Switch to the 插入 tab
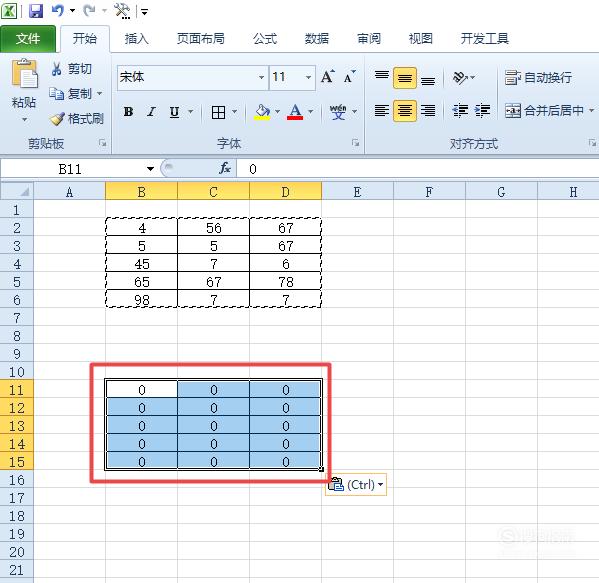 coord(136,39)
